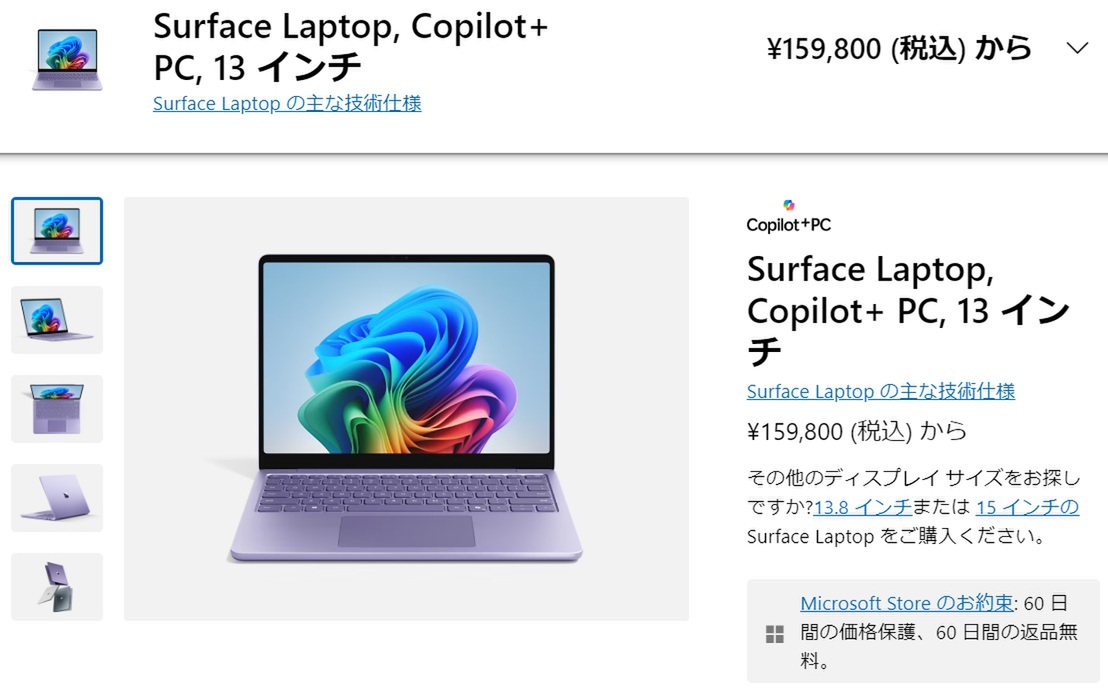Image resolution: width=1108 pixels, height=691 pixels.
Task: Open the Microsoft Store のお約束 link
Action: point(906,603)
